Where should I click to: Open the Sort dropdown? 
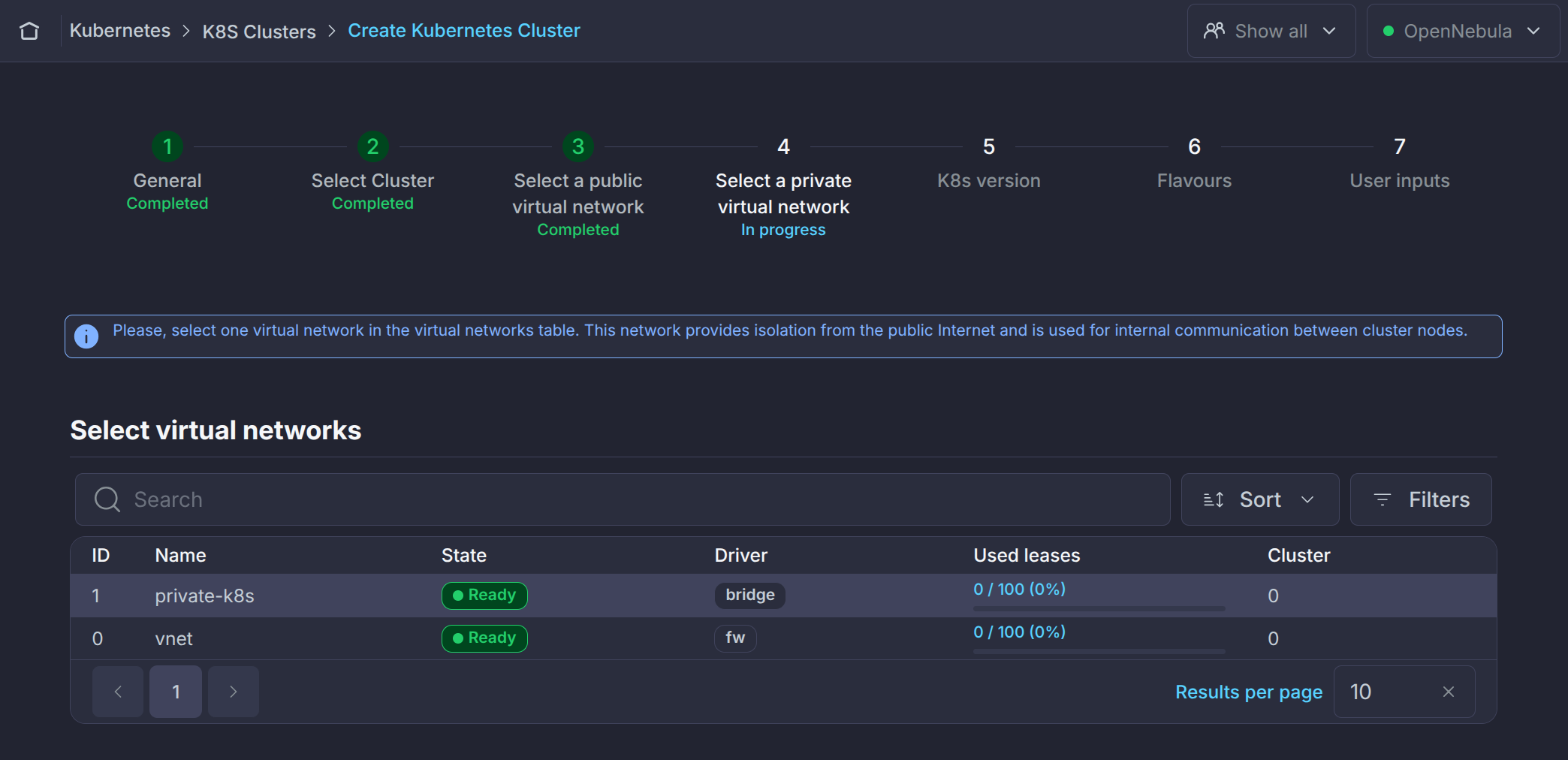tap(1259, 499)
